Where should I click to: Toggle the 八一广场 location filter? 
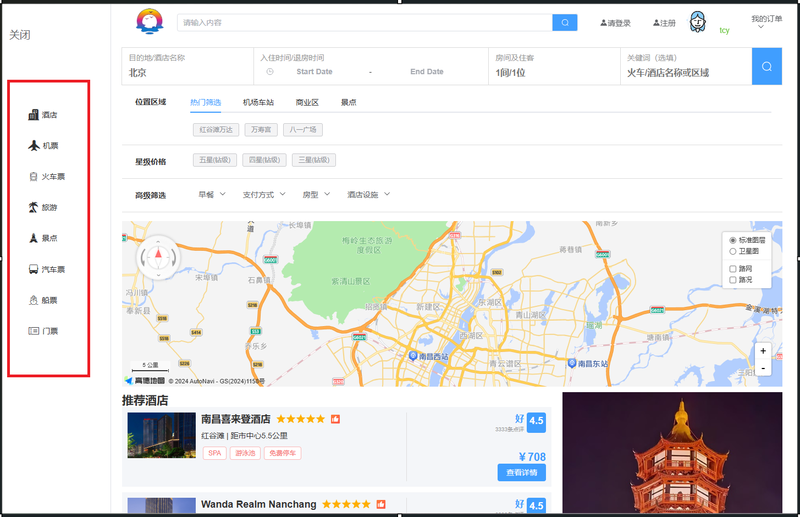coord(303,130)
